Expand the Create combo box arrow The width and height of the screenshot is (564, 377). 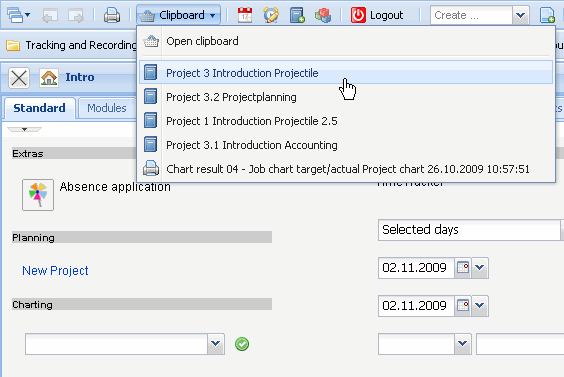(x=520, y=15)
